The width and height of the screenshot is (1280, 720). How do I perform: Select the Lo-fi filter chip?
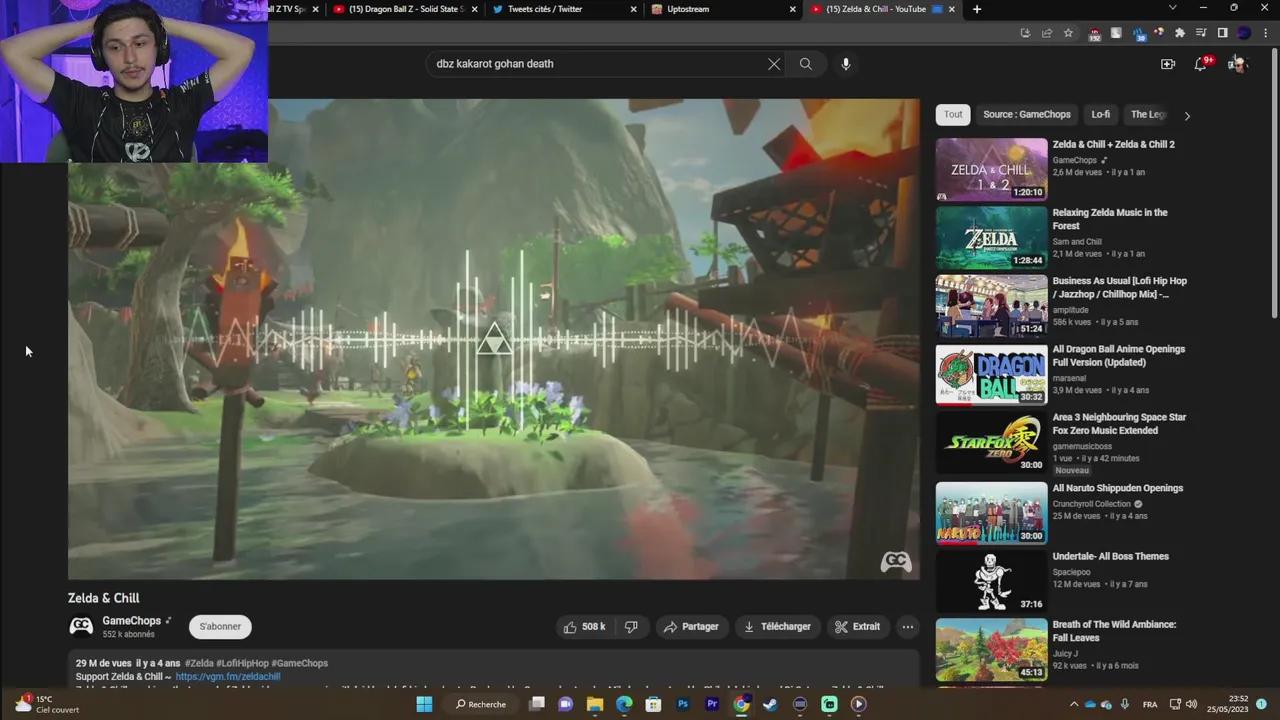1101,114
